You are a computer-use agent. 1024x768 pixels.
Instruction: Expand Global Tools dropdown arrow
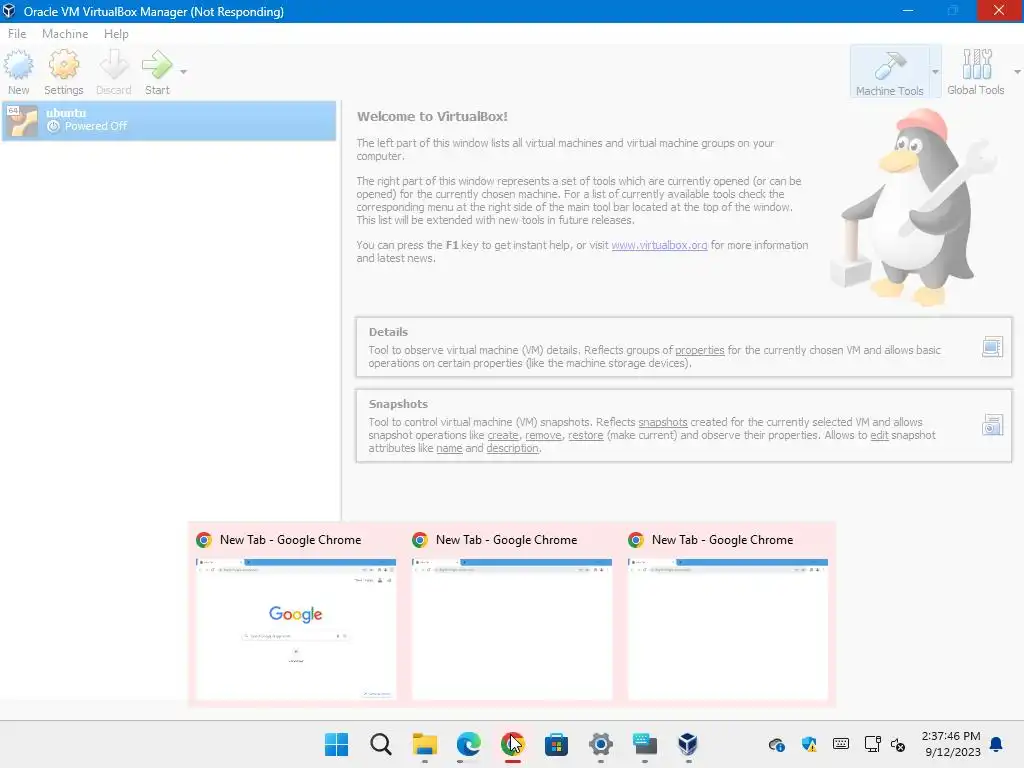tap(1017, 72)
